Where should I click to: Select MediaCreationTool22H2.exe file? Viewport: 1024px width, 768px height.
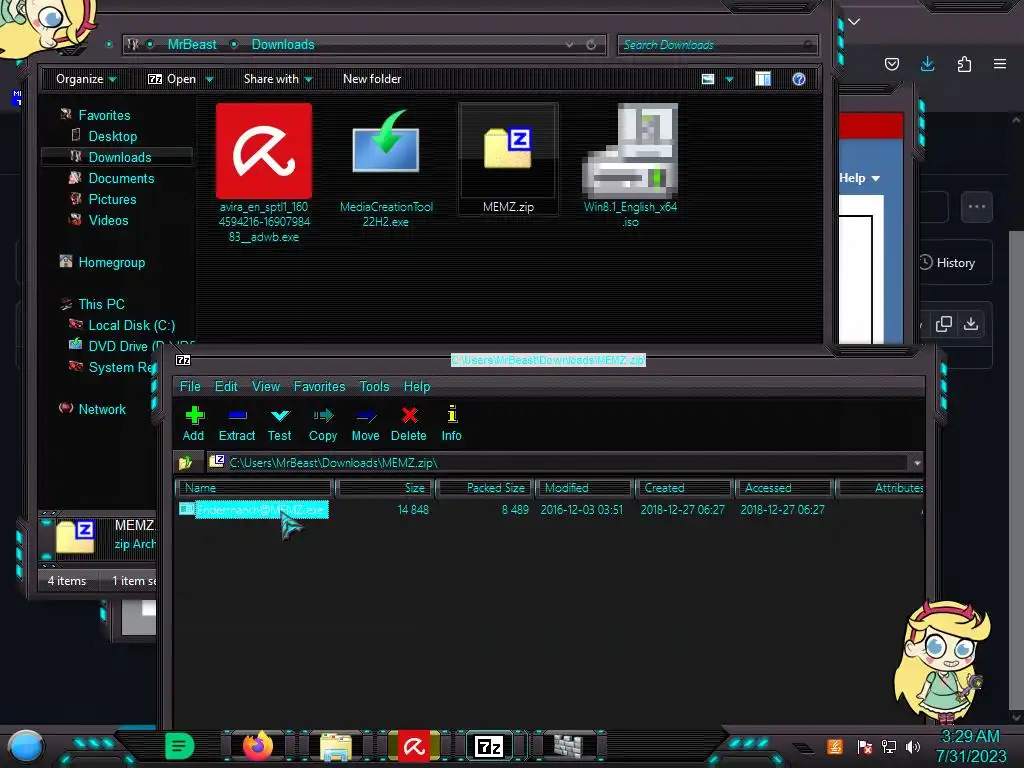click(386, 167)
